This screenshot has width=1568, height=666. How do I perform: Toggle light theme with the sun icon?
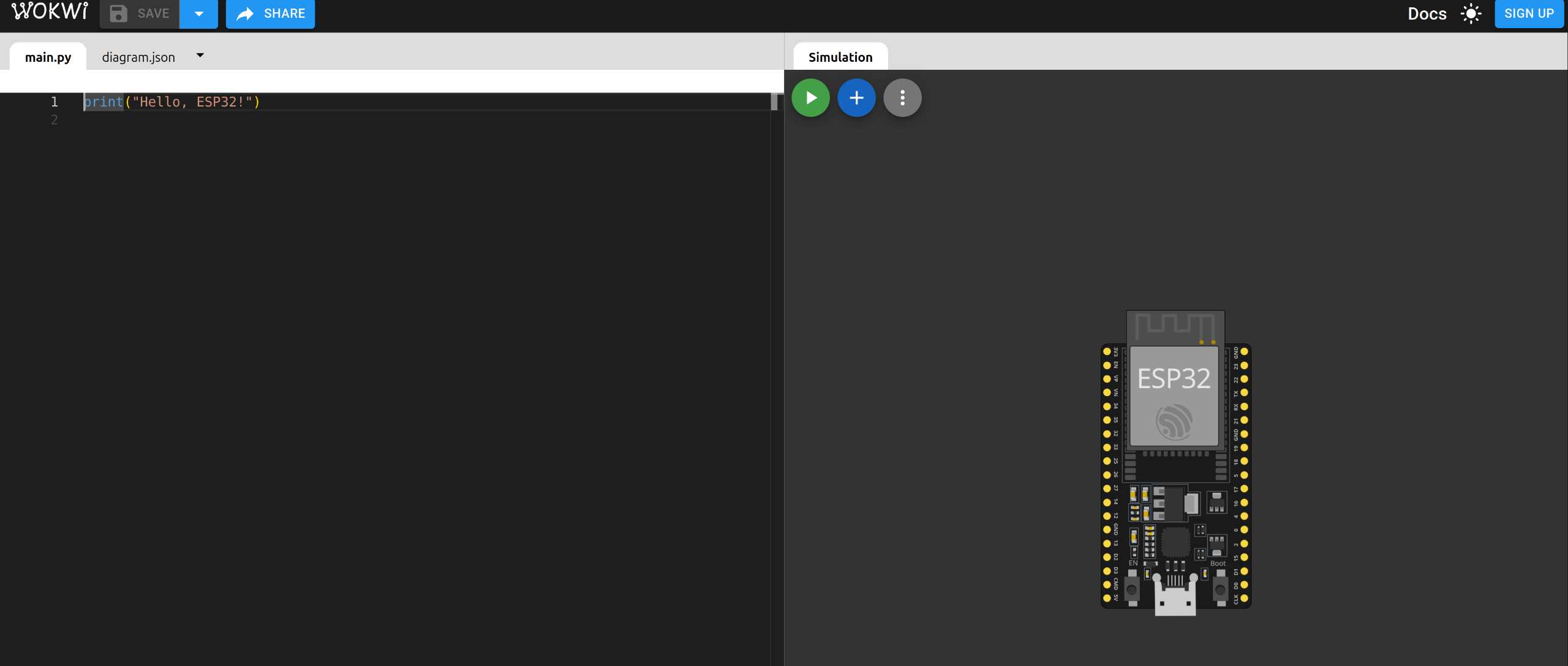pos(1471,13)
